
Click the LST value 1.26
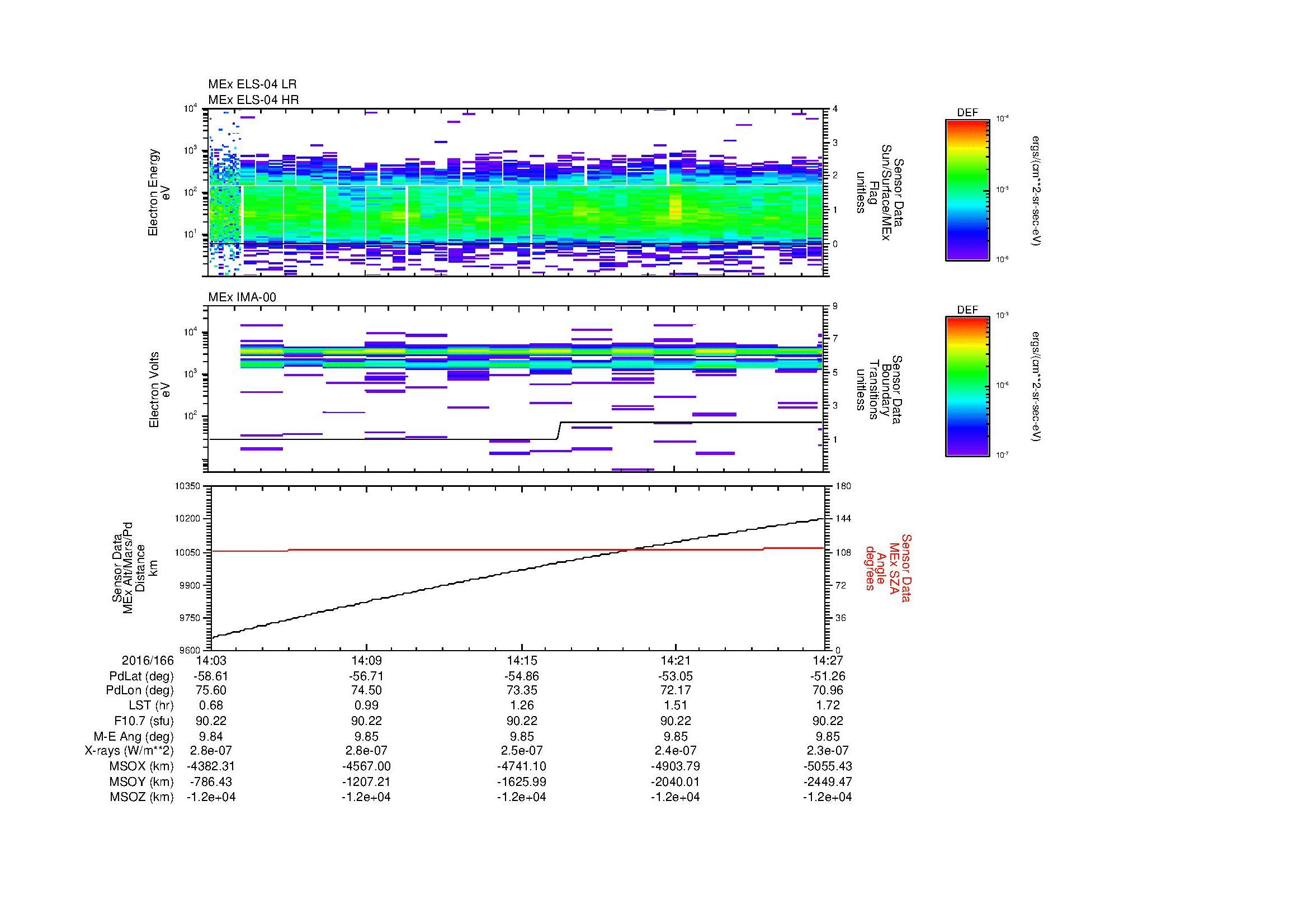[522, 706]
